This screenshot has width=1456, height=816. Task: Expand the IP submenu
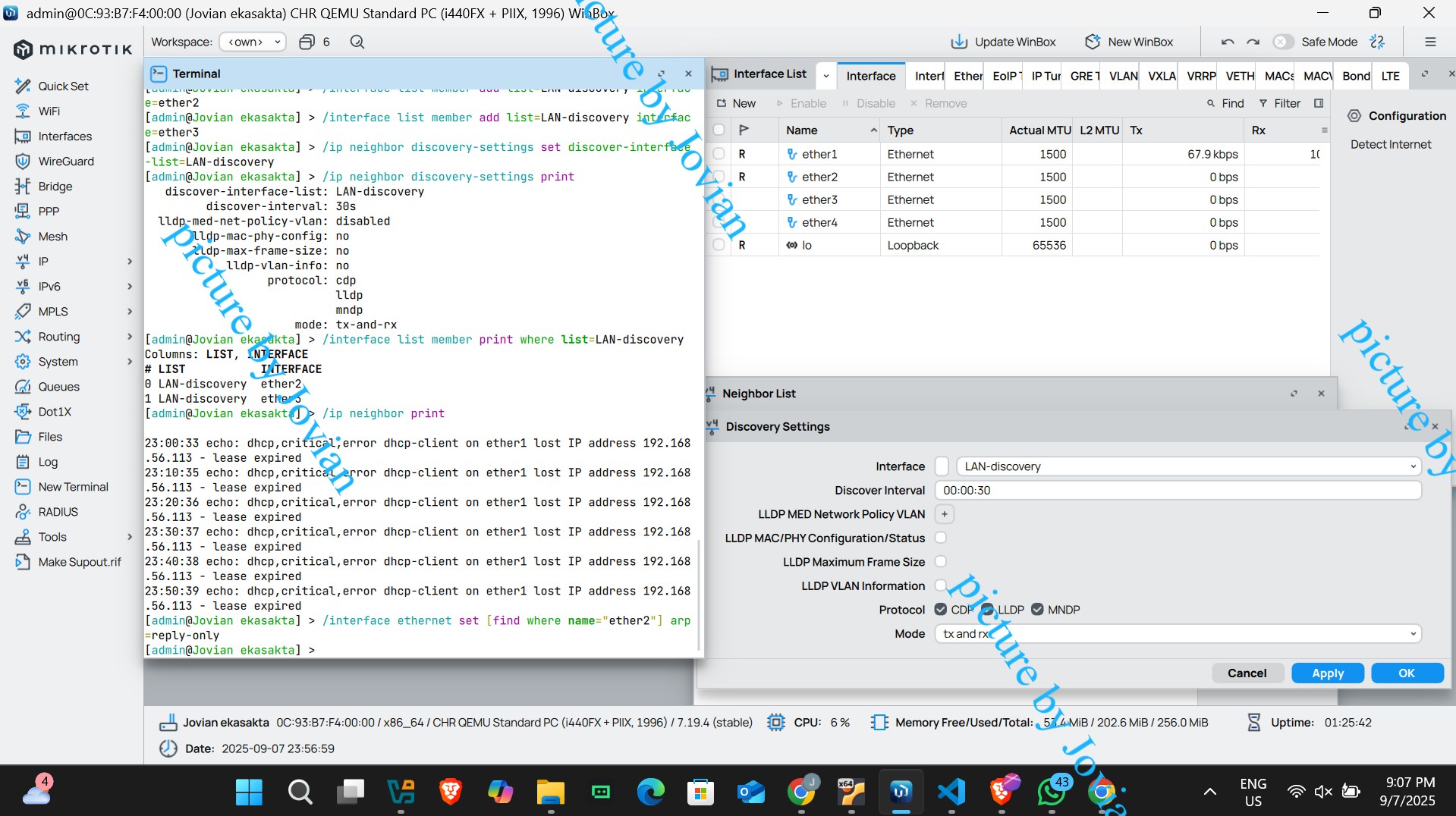pyautogui.click(x=130, y=261)
